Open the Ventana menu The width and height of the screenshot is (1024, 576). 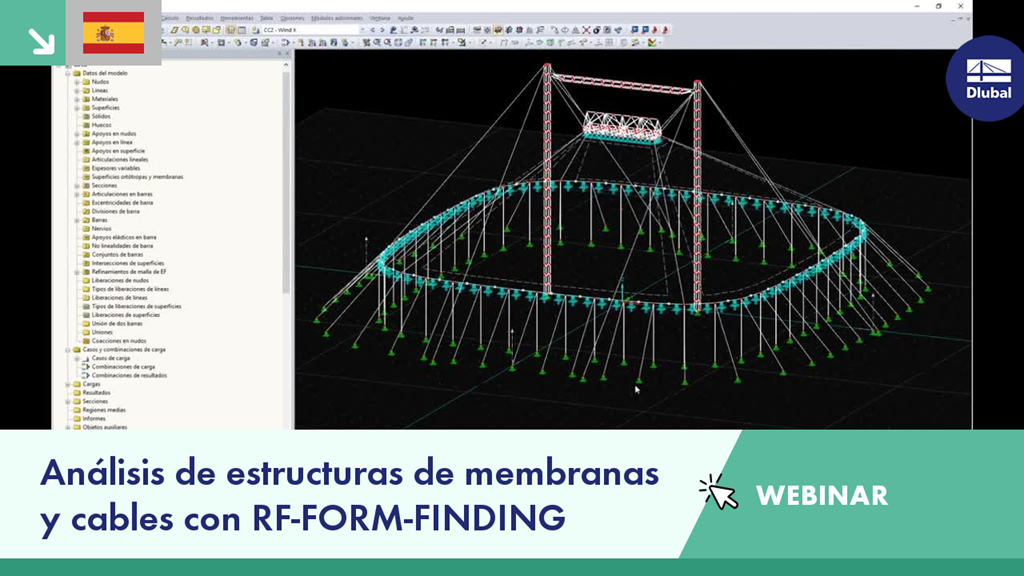coord(380,18)
